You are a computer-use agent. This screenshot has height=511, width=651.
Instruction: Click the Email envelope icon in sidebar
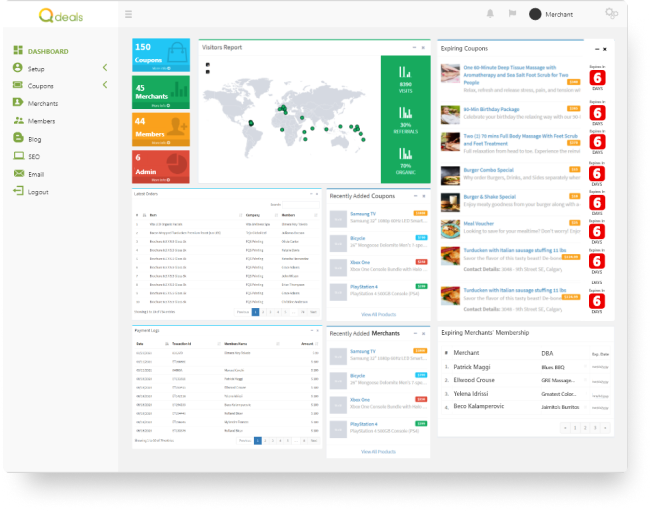[18, 174]
